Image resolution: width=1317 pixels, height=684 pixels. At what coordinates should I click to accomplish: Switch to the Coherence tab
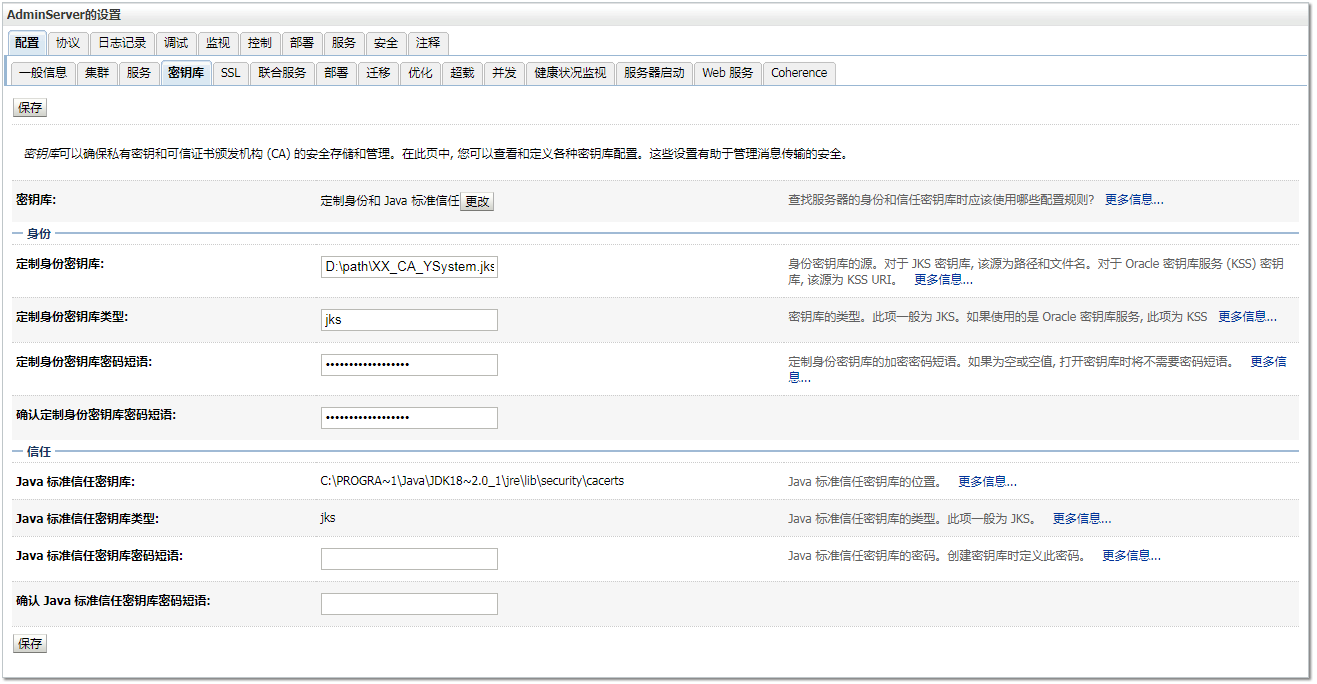(798, 73)
